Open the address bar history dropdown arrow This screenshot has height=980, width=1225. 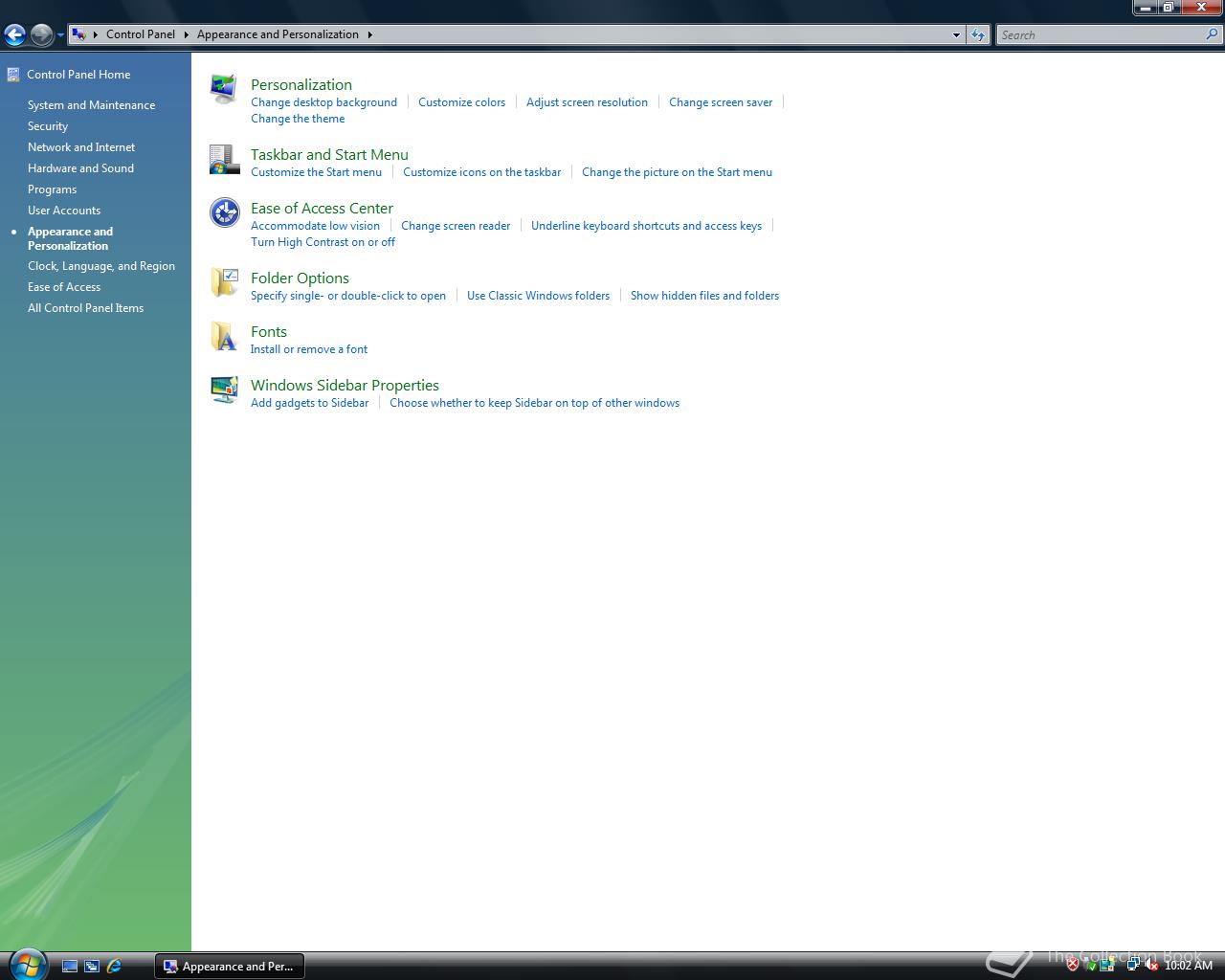point(956,35)
